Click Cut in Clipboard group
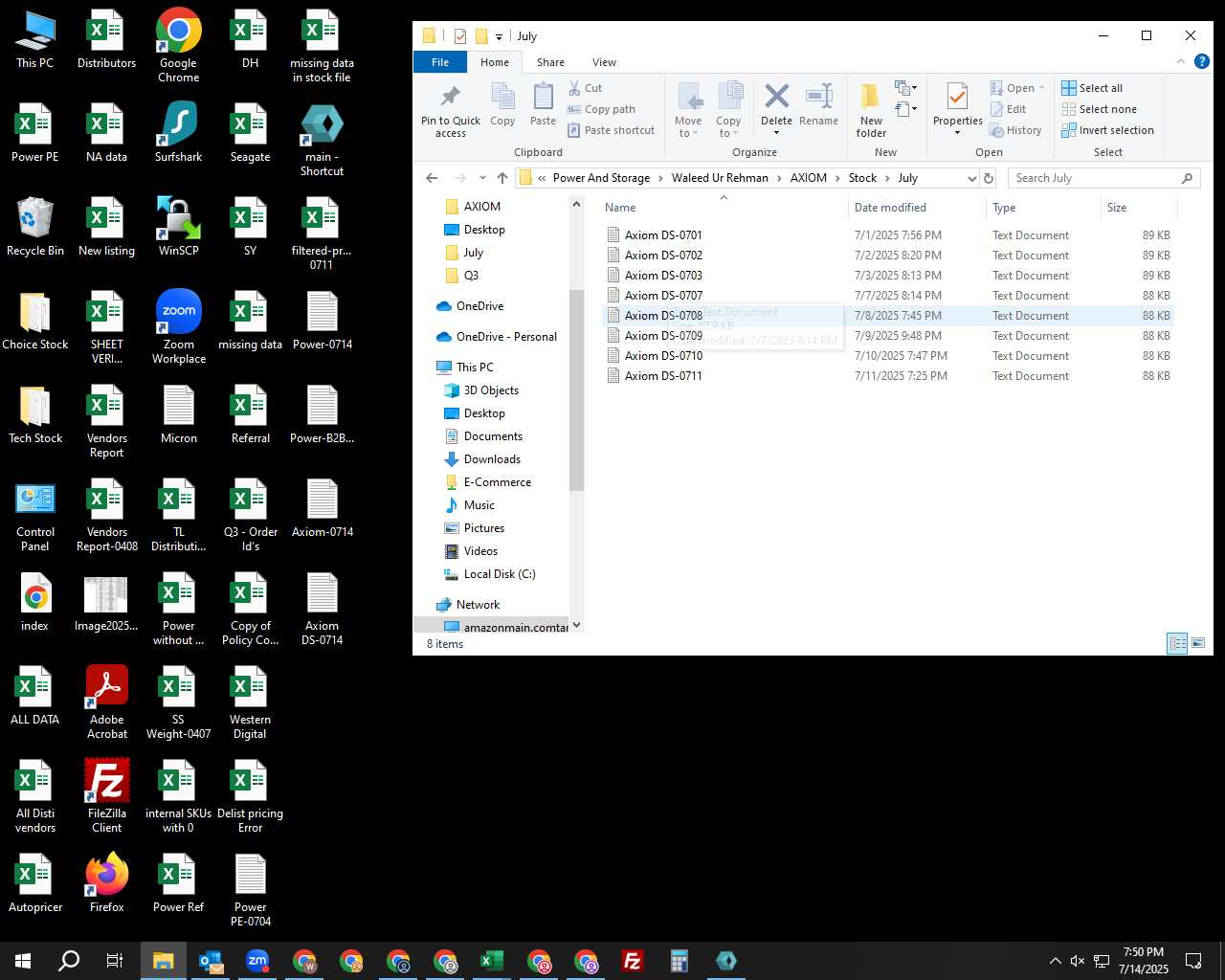The width and height of the screenshot is (1225, 980). click(585, 88)
